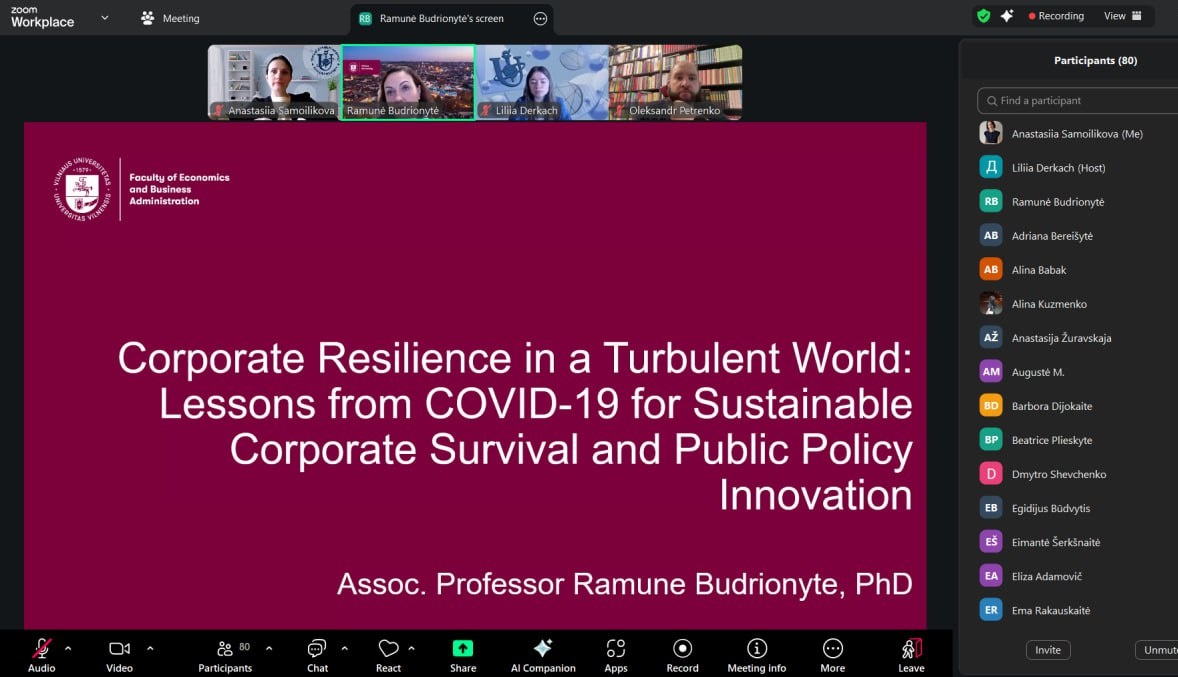Viewport: 1178px width, 677px height.
Task: Toggle camera with Video button
Action: [x=119, y=649]
